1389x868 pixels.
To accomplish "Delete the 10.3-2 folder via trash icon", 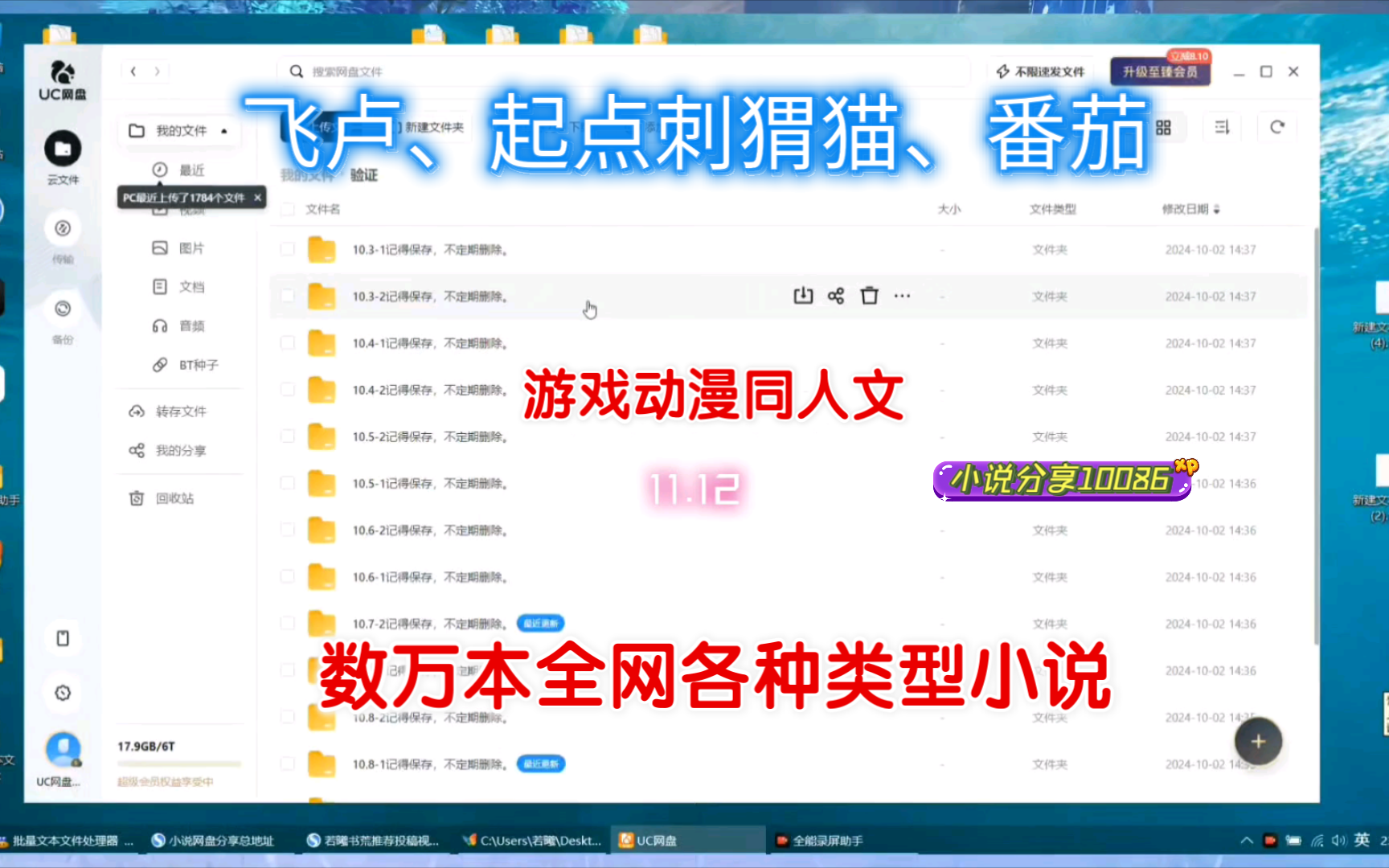I will point(869,296).
